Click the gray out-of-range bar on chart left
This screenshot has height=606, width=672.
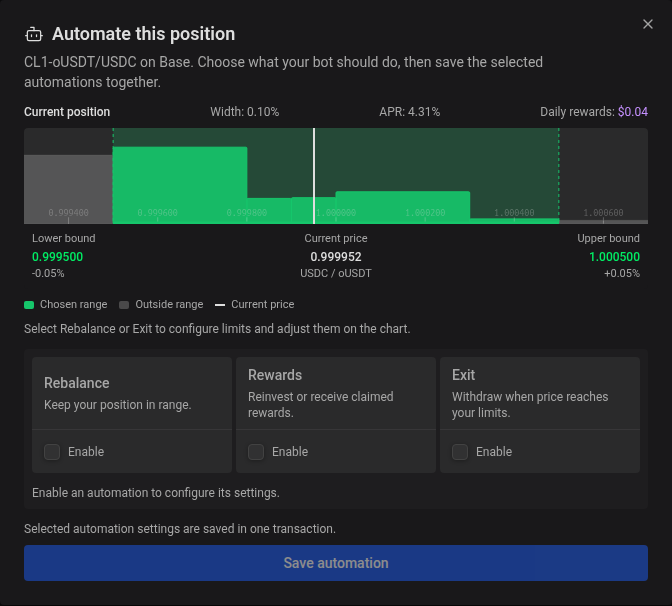68,189
